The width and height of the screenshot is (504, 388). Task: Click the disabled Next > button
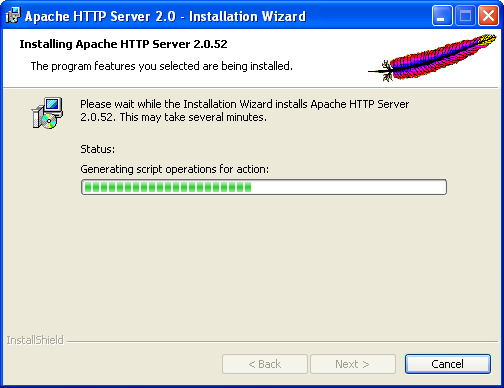353,364
